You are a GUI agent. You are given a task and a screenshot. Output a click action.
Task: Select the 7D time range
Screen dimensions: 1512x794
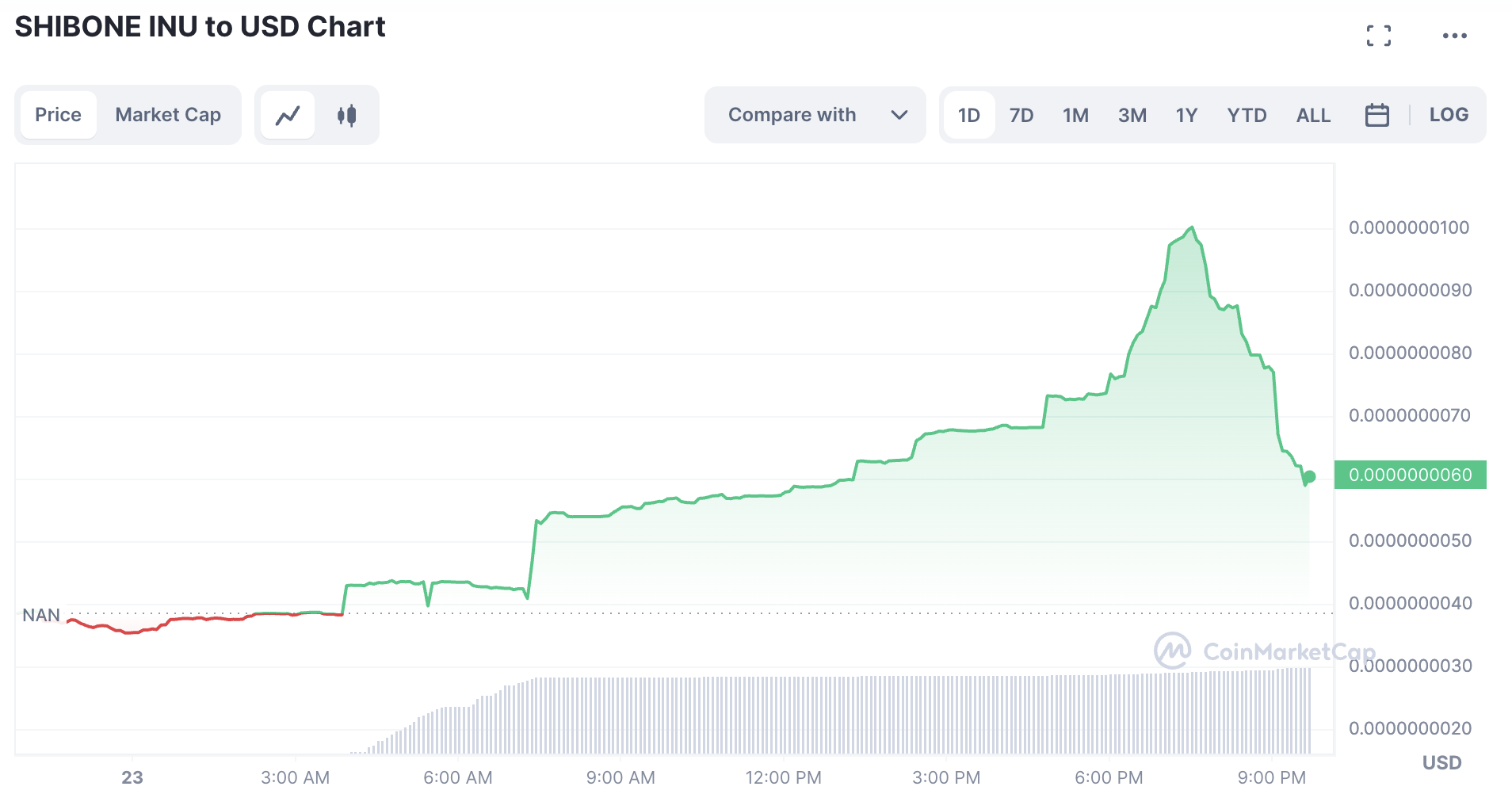point(1021,116)
